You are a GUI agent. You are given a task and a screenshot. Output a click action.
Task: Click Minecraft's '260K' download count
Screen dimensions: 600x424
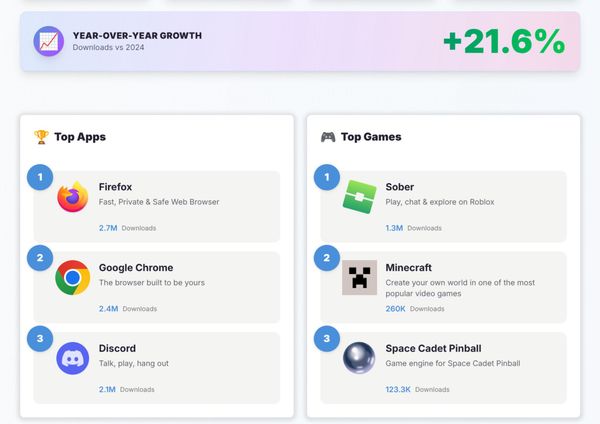point(395,308)
